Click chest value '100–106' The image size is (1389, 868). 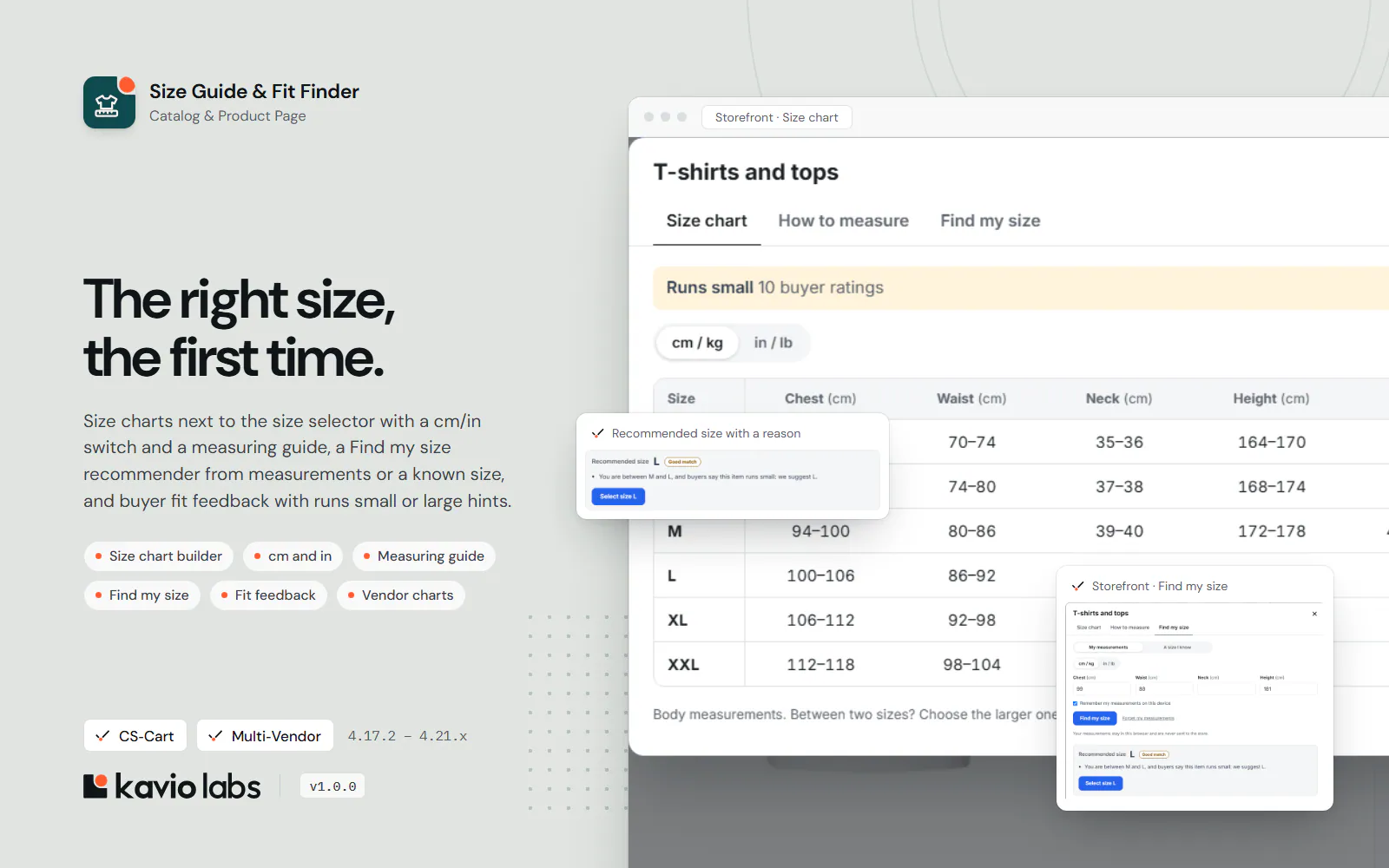coord(820,575)
